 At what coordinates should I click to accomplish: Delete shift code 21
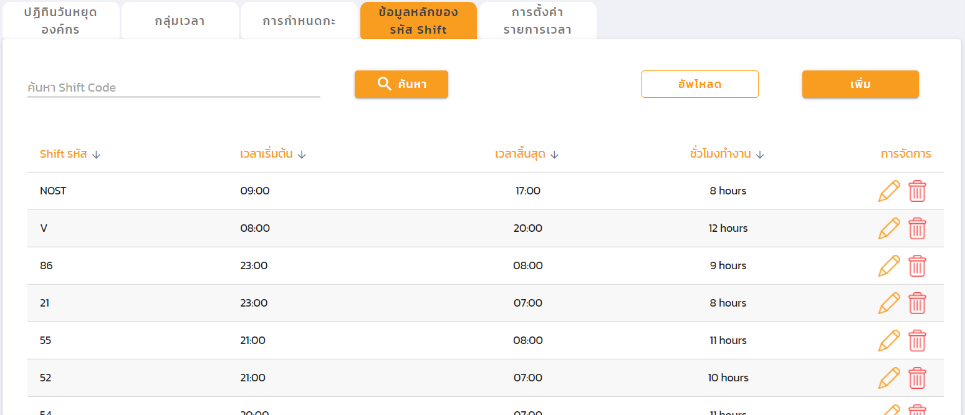click(x=917, y=303)
